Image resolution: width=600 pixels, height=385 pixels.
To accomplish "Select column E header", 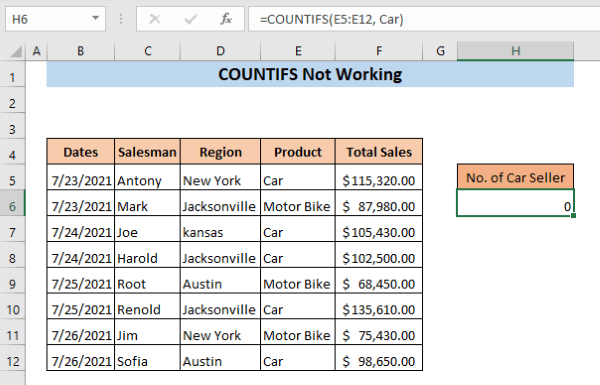I will coord(298,51).
